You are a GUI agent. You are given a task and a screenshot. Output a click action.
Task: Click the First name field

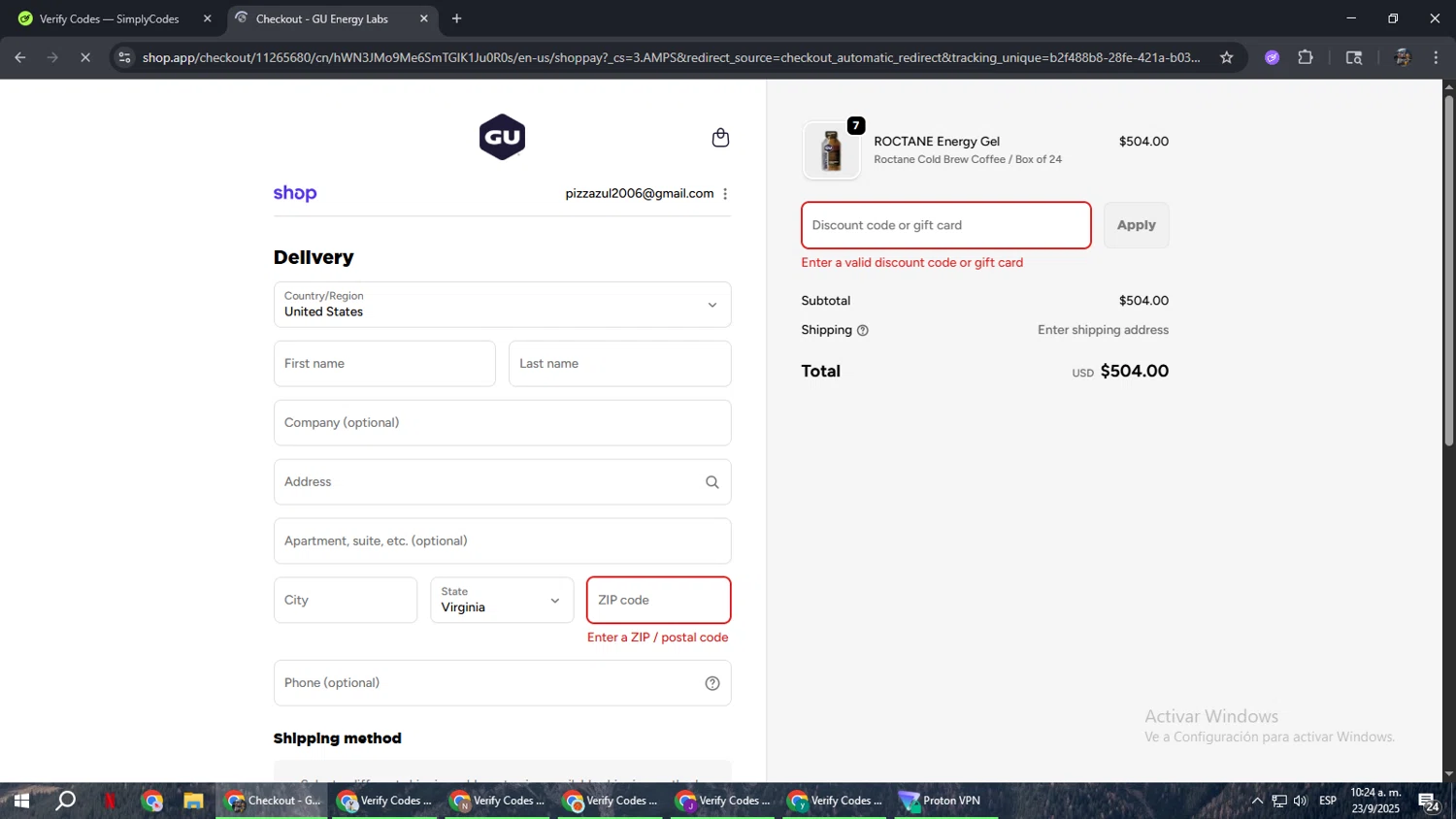tap(384, 364)
